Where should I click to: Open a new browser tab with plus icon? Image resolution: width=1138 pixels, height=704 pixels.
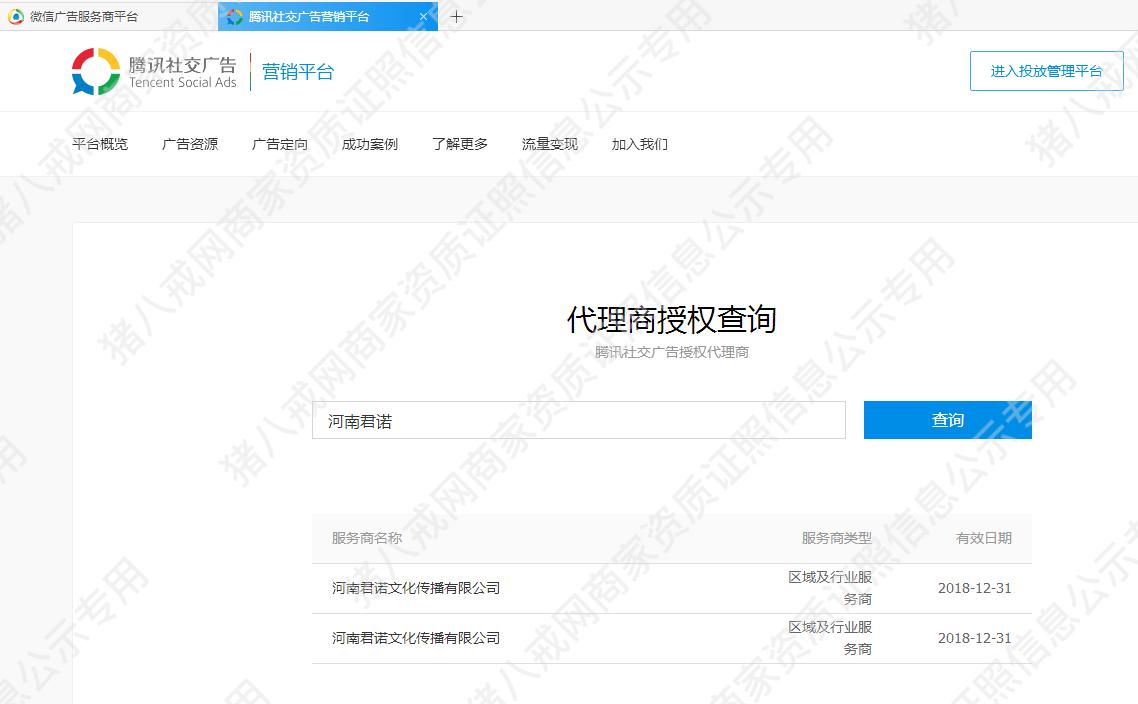point(457,17)
